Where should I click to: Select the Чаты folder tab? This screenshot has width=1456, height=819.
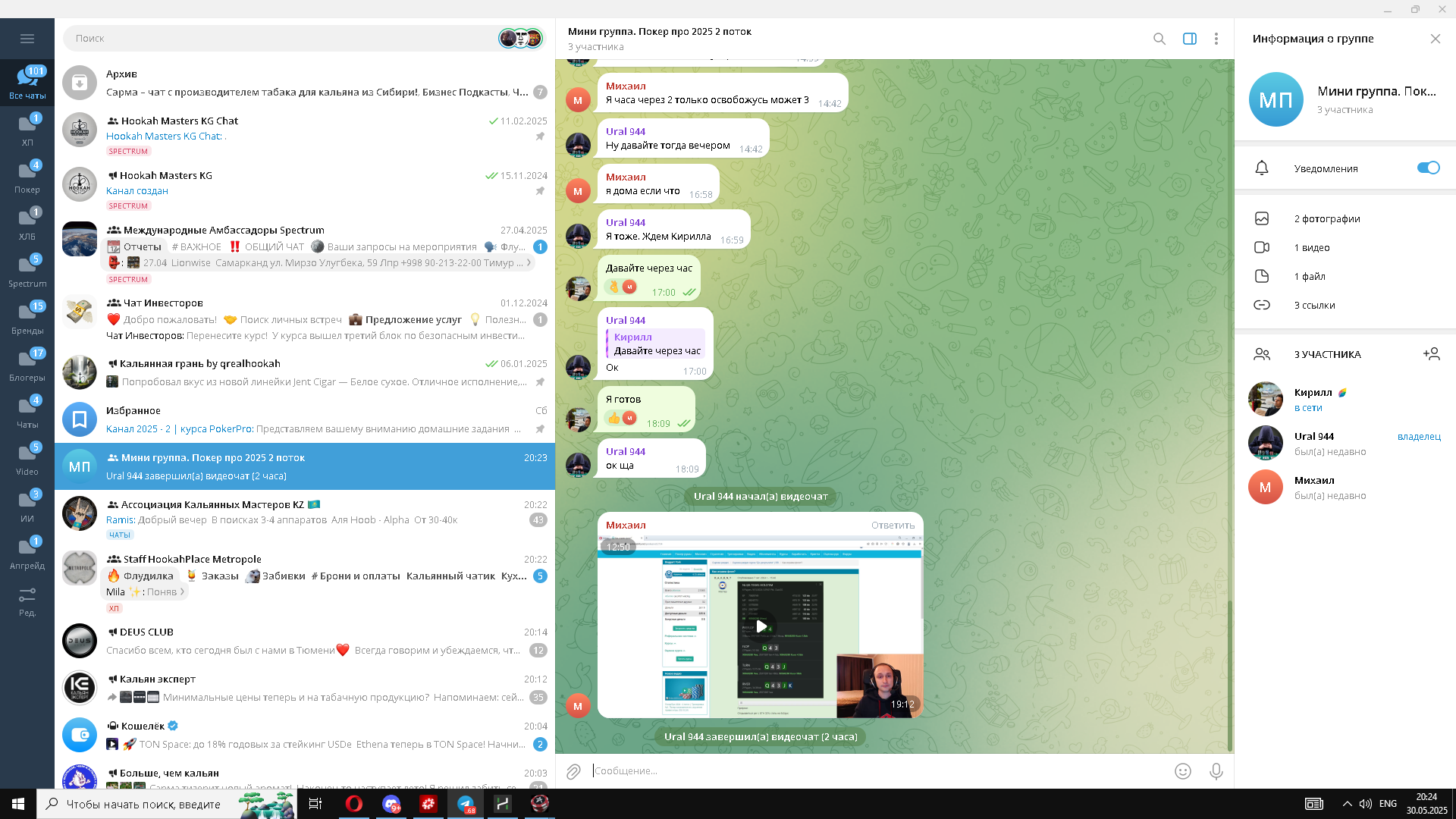(x=27, y=412)
